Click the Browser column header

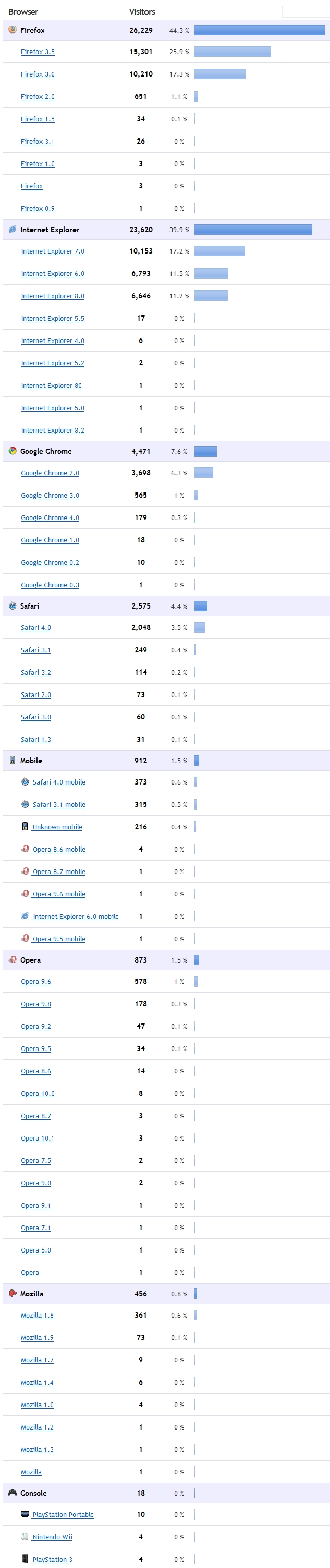pyautogui.click(x=23, y=11)
